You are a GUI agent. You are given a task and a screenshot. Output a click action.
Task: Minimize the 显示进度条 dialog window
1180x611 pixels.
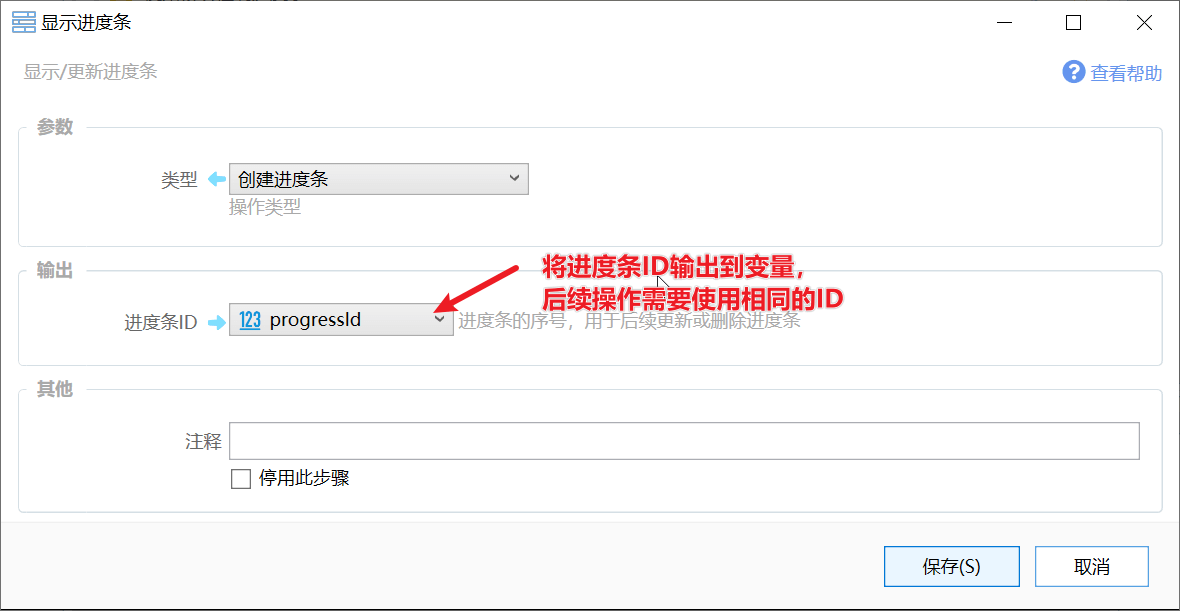click(1003, 23)
